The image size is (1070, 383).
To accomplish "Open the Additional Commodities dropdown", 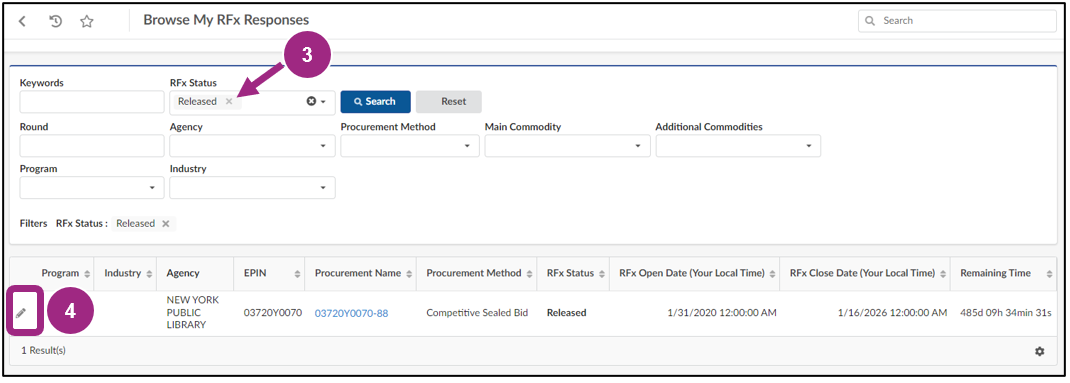I will pyautogui.click(x=738, y=146).
